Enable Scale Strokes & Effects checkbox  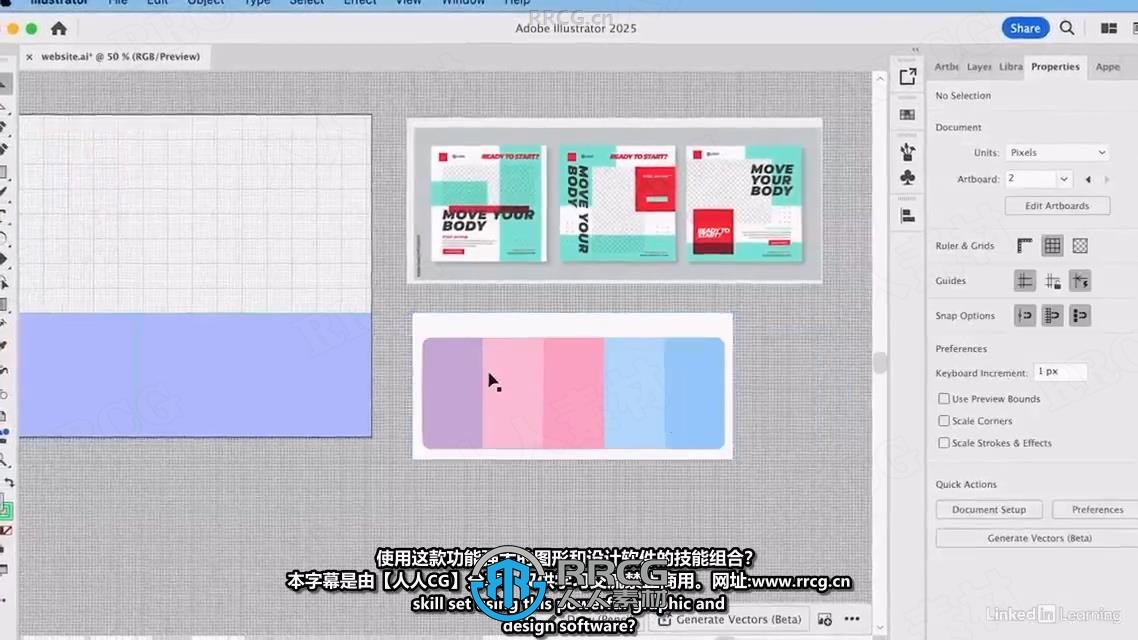click(943, 443)
